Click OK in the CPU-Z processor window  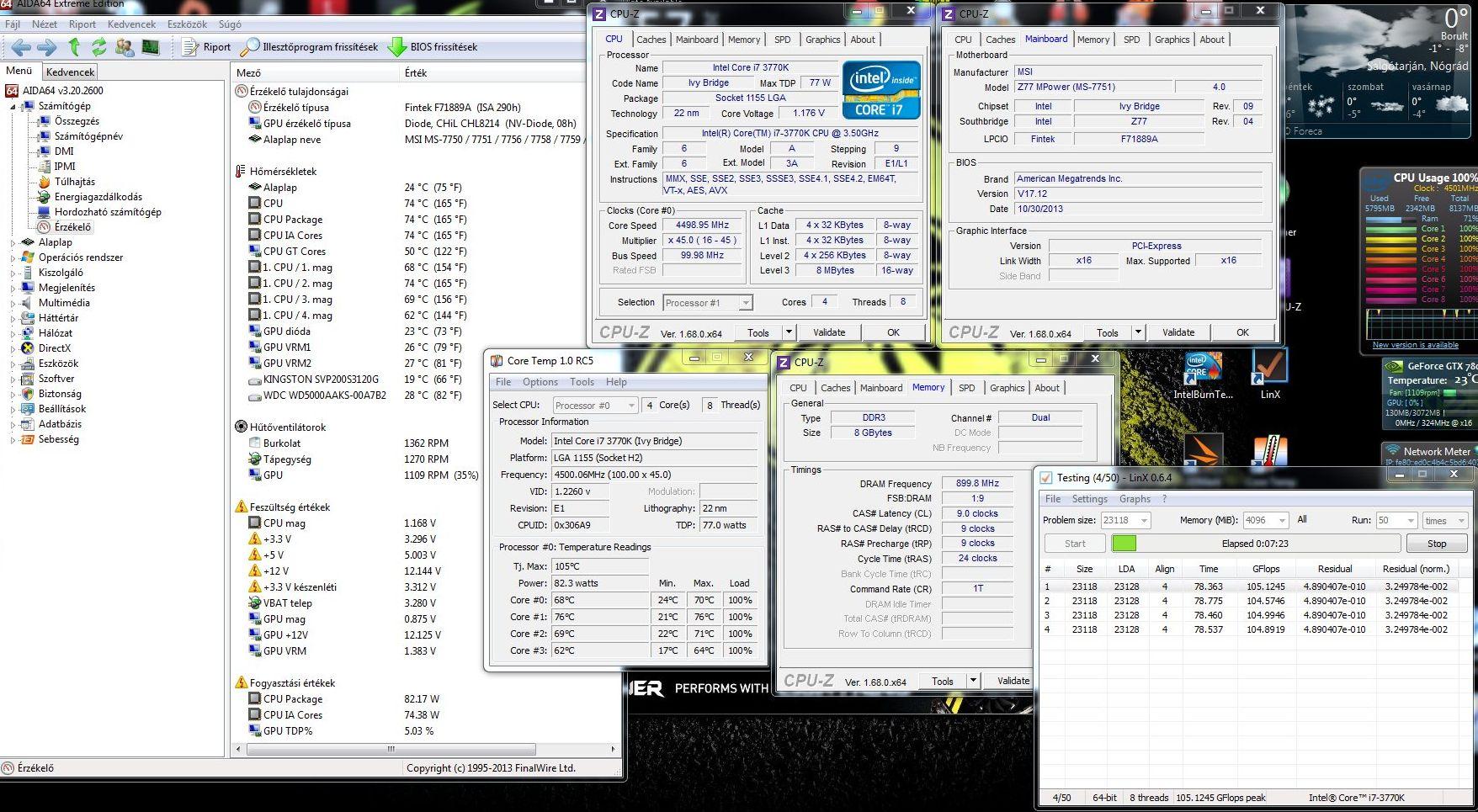pos(893,332)
